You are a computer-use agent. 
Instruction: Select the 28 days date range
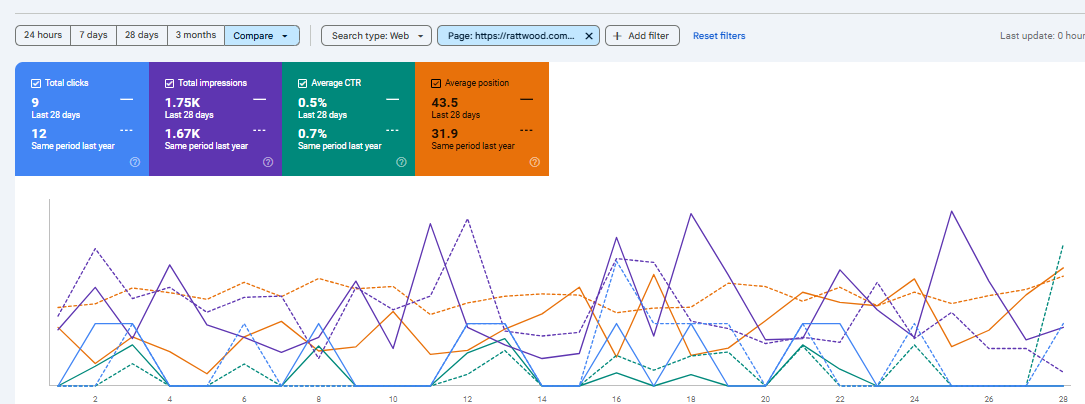click(142, 36)
